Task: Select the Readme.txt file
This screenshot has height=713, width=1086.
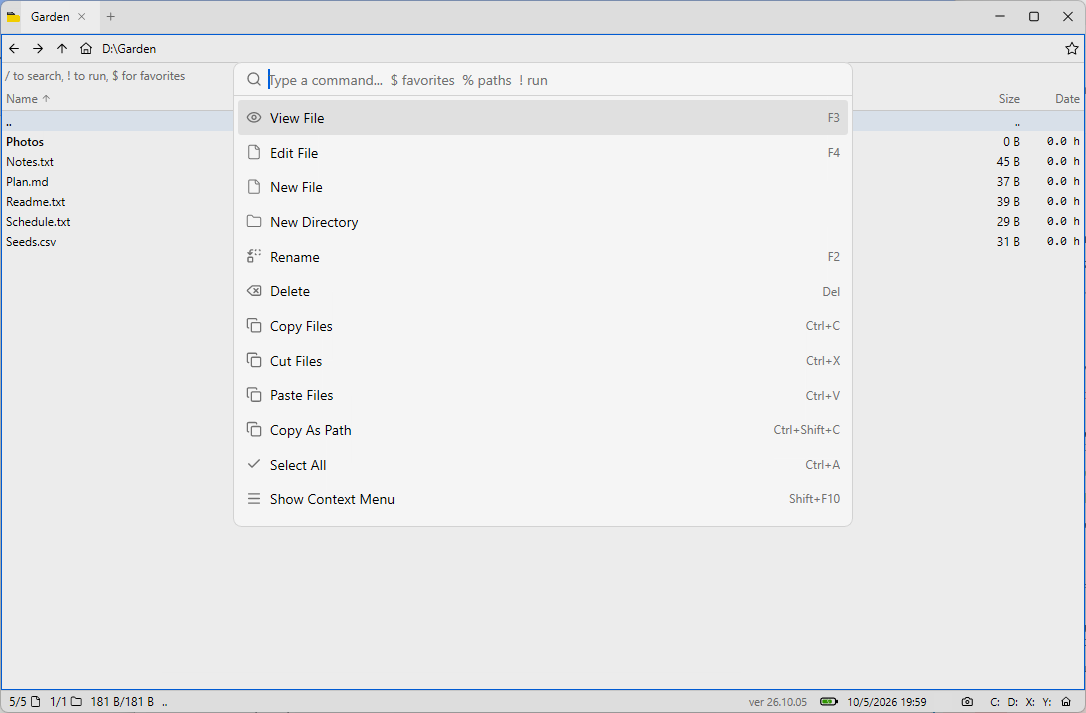Action: (x=35, y=202)
